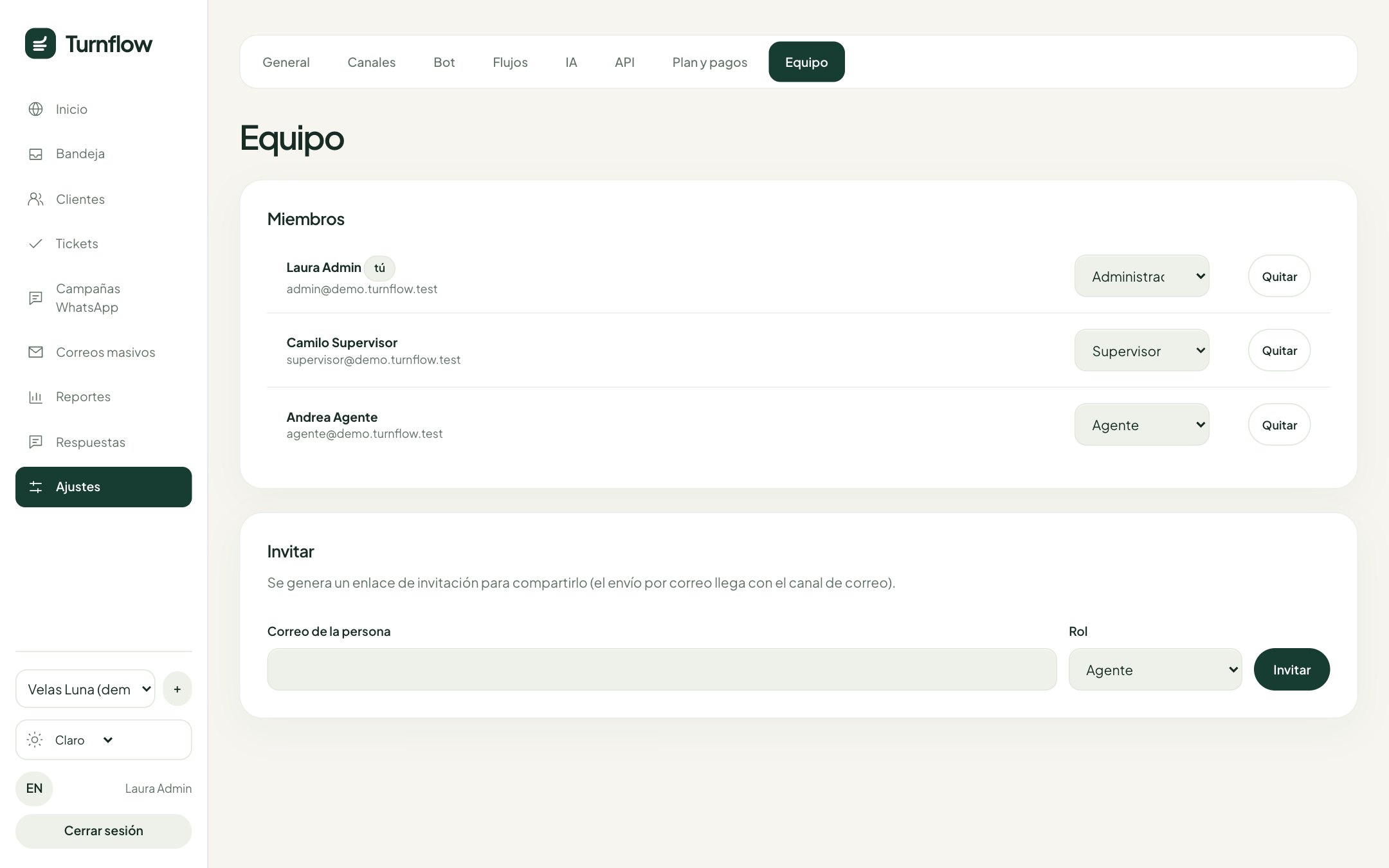Focus the Correo de la persona field
The width and height of the screenshot is (1389, 868).
(662, 669)
